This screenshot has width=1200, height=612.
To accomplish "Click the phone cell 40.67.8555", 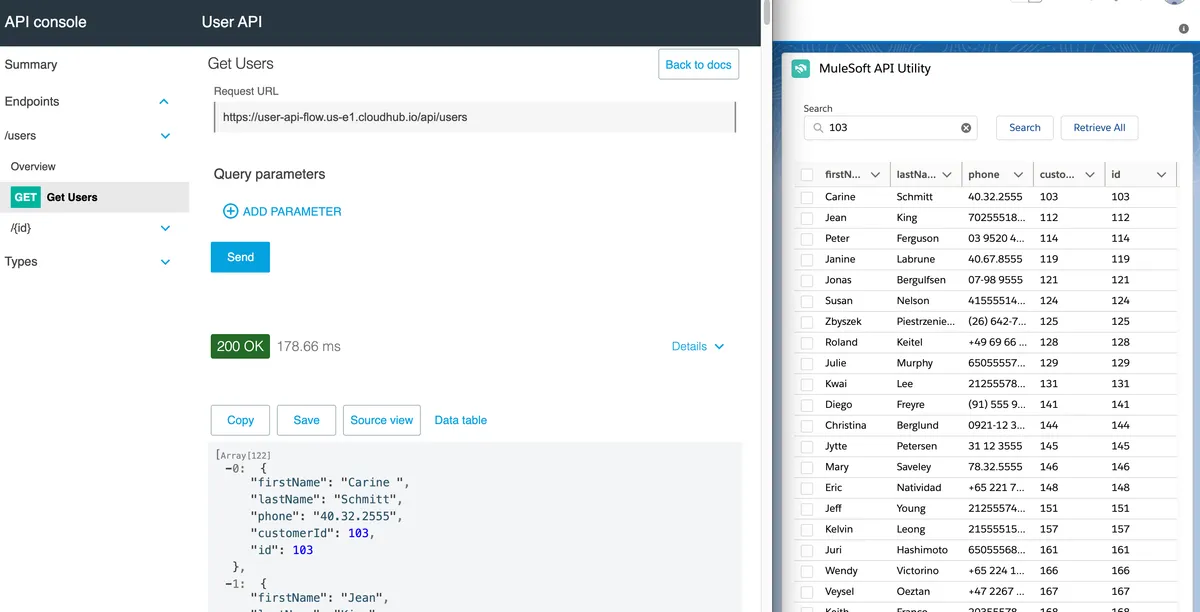I will click(x=995, y=259).
